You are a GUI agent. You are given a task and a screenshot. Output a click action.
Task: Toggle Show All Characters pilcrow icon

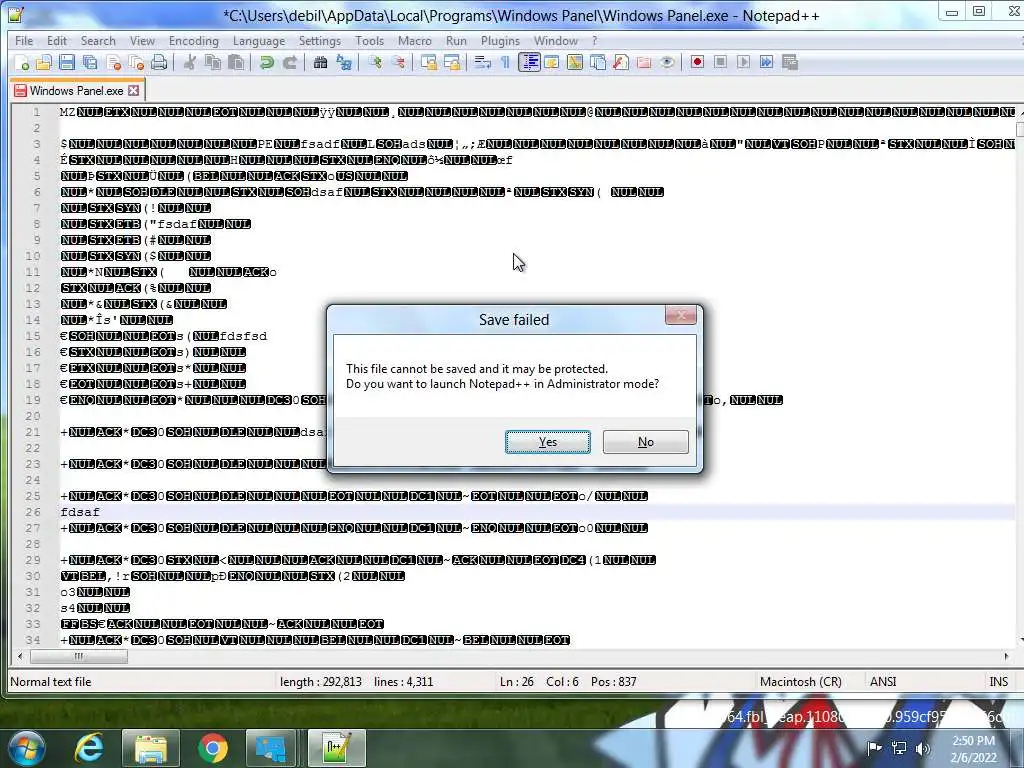pos(505,63)
